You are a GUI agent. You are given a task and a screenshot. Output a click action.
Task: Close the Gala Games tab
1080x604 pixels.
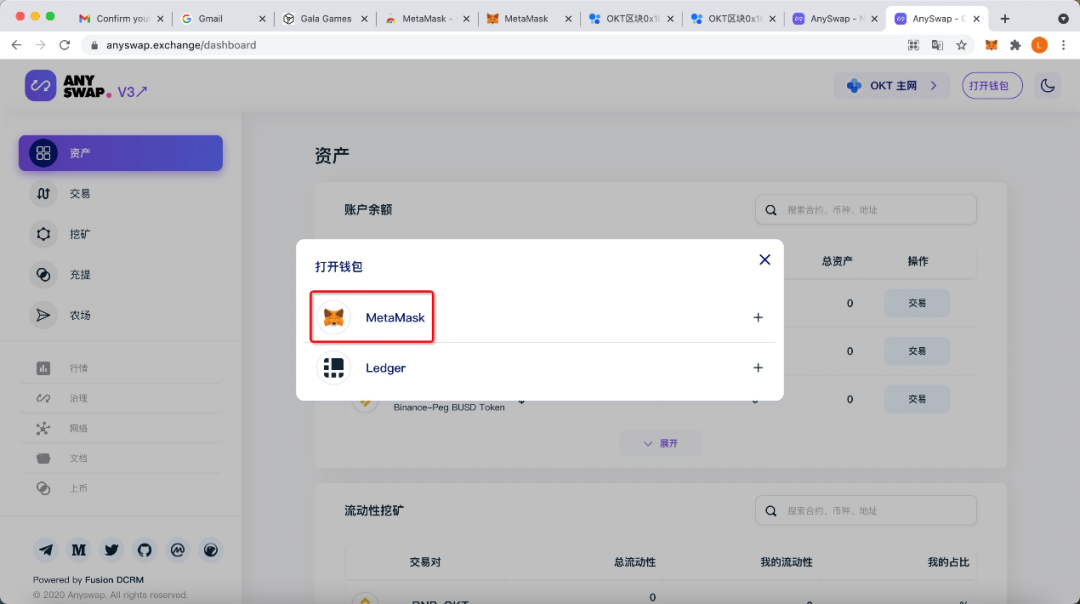tap(364, 19)
